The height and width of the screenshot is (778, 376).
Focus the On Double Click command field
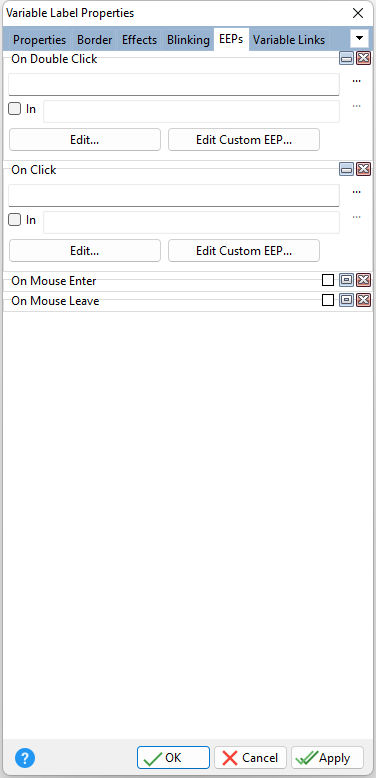point(174,84)
